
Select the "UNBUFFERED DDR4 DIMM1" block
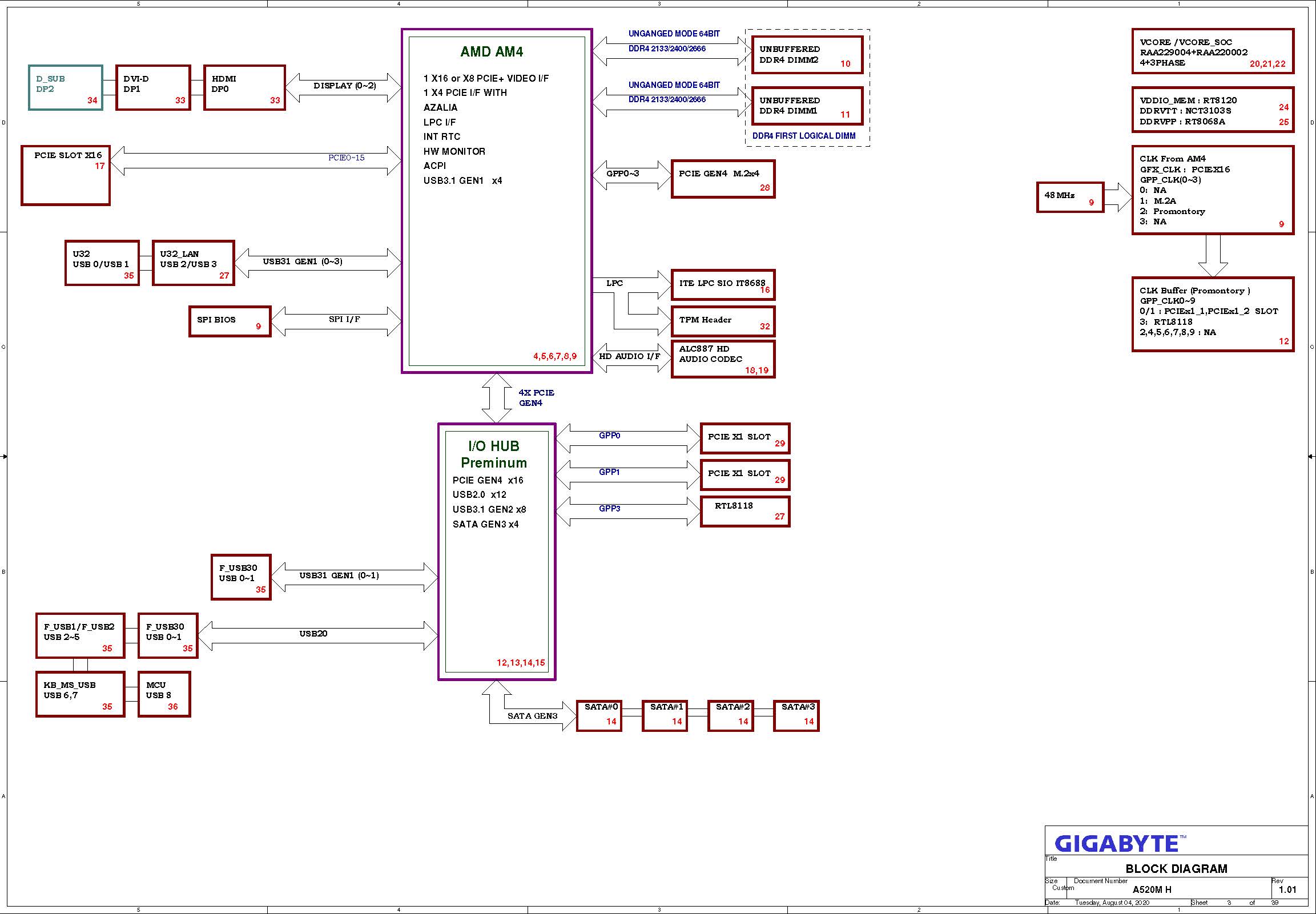click(x=807, y=106)
